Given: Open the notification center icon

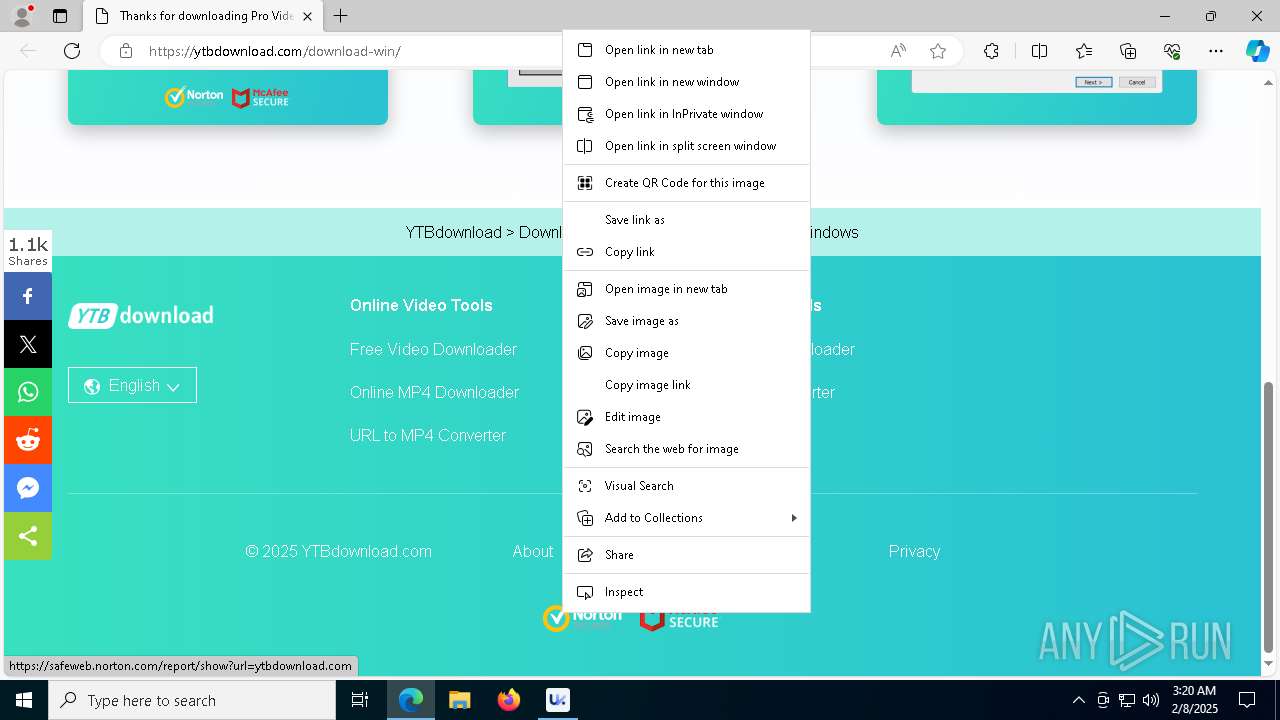Looking at the screenshot, I should (x=1247, y=700).
